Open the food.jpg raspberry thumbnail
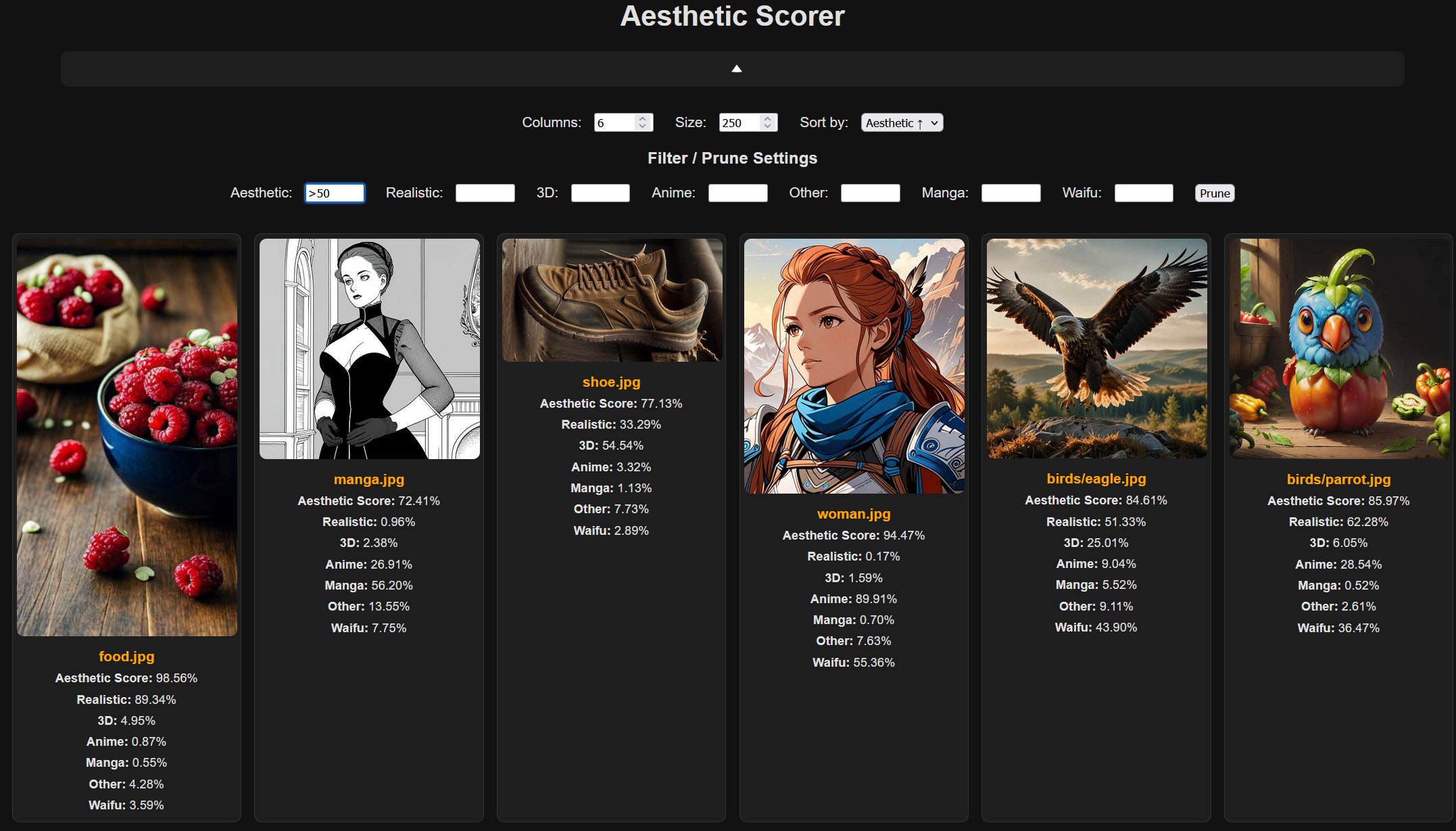The image size is (1456, 831). click(x=127, y=437)
